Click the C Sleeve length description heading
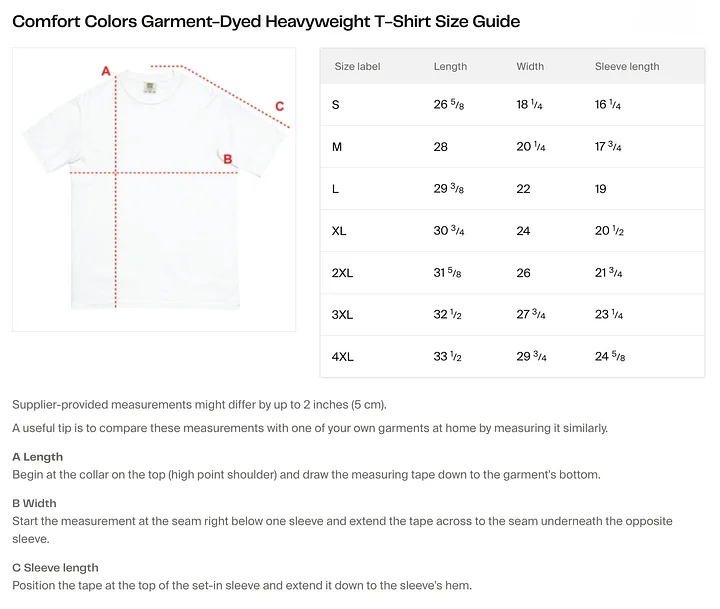This screenshot has width=720, height=609. [x=56, y=568]
